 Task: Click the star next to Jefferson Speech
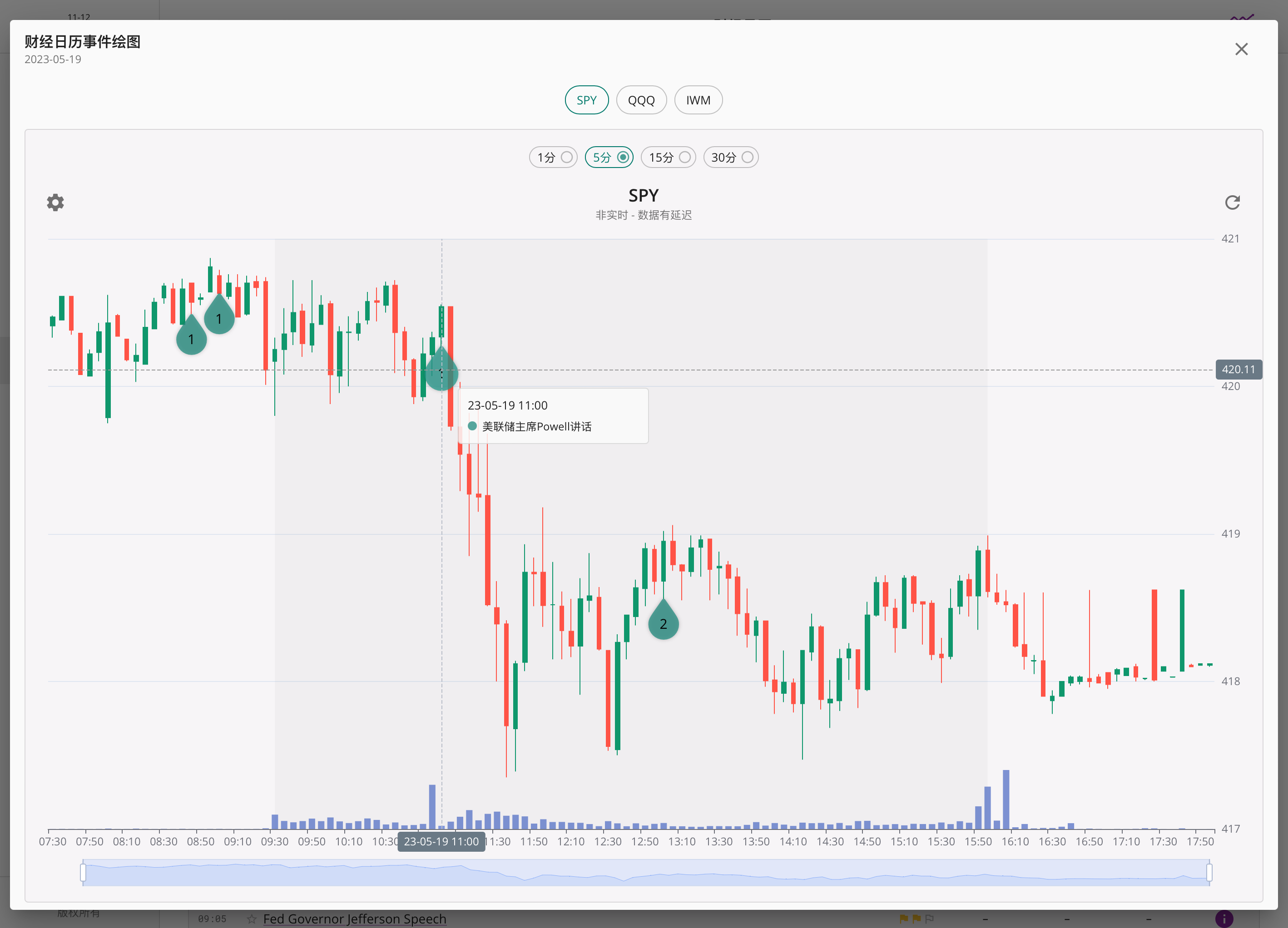pos(252,918)
